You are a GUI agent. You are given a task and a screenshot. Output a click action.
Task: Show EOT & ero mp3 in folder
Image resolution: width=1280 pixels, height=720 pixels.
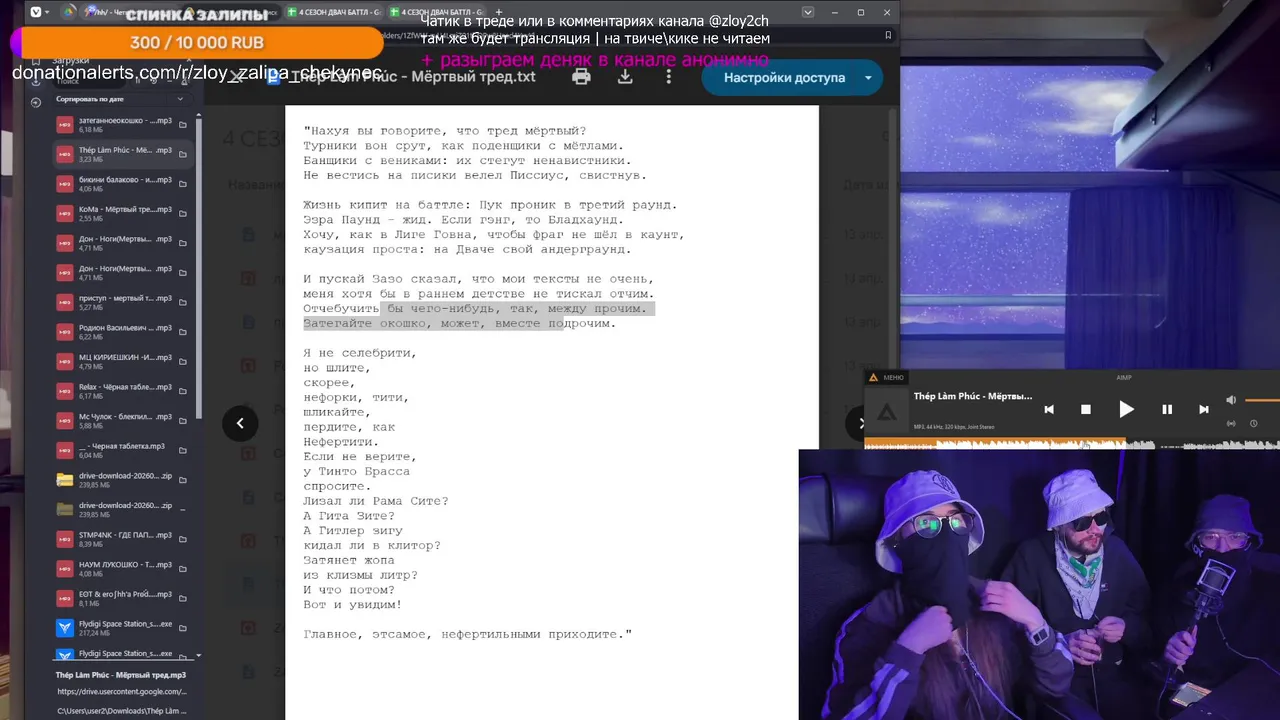click(182, 599)
